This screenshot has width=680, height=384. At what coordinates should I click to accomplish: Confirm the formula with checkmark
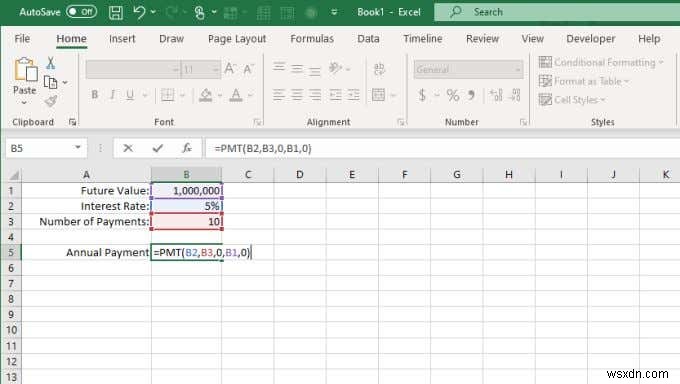click(x=157, y=148)
